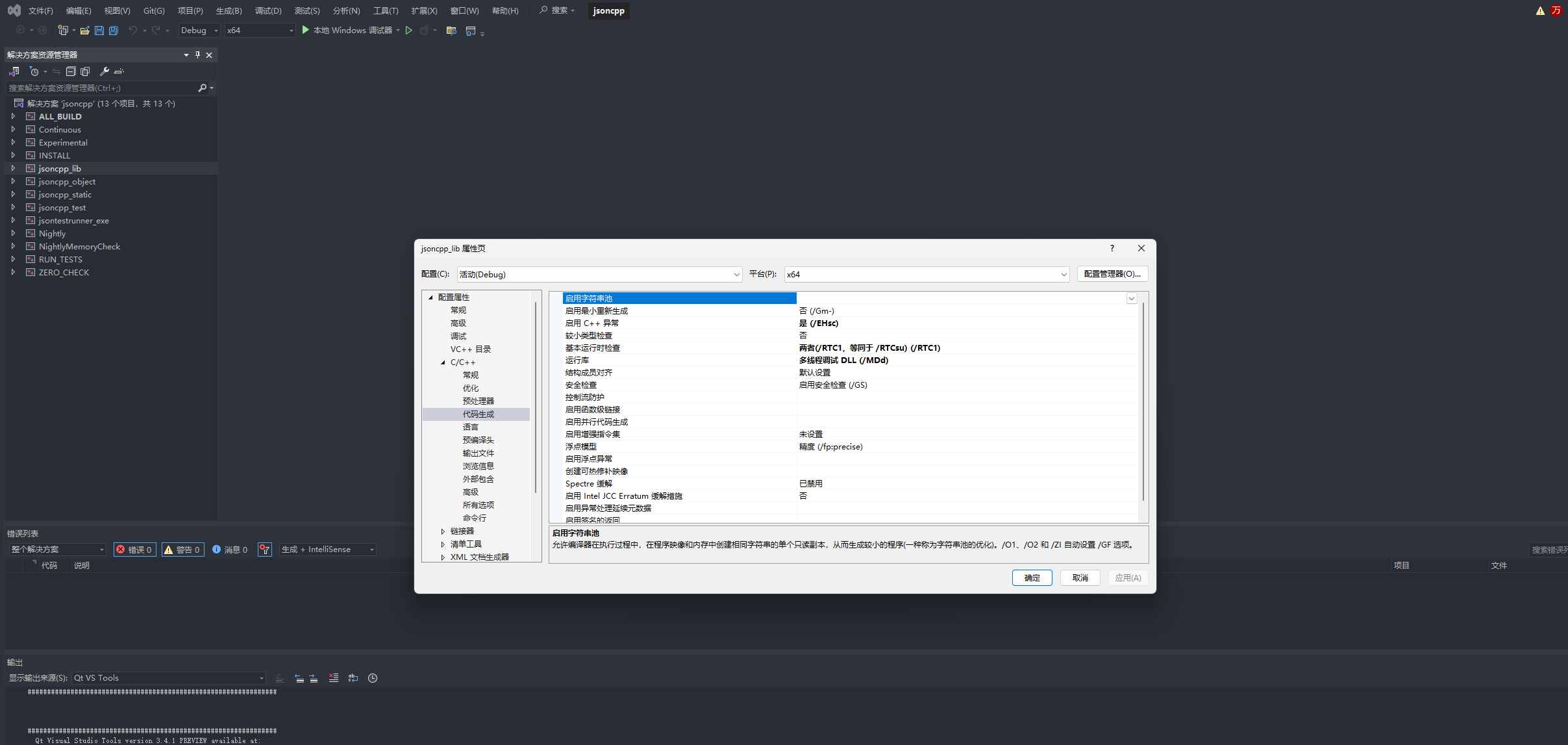
Task: Open the Qt VS Tools output source dropdown
Action: [x=261, y=677]
